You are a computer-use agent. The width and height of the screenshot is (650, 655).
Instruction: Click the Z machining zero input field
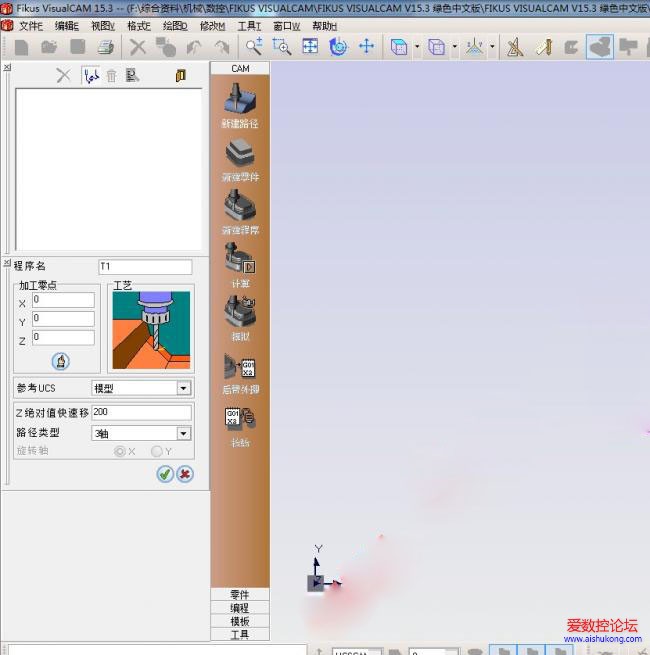(63, 337)
